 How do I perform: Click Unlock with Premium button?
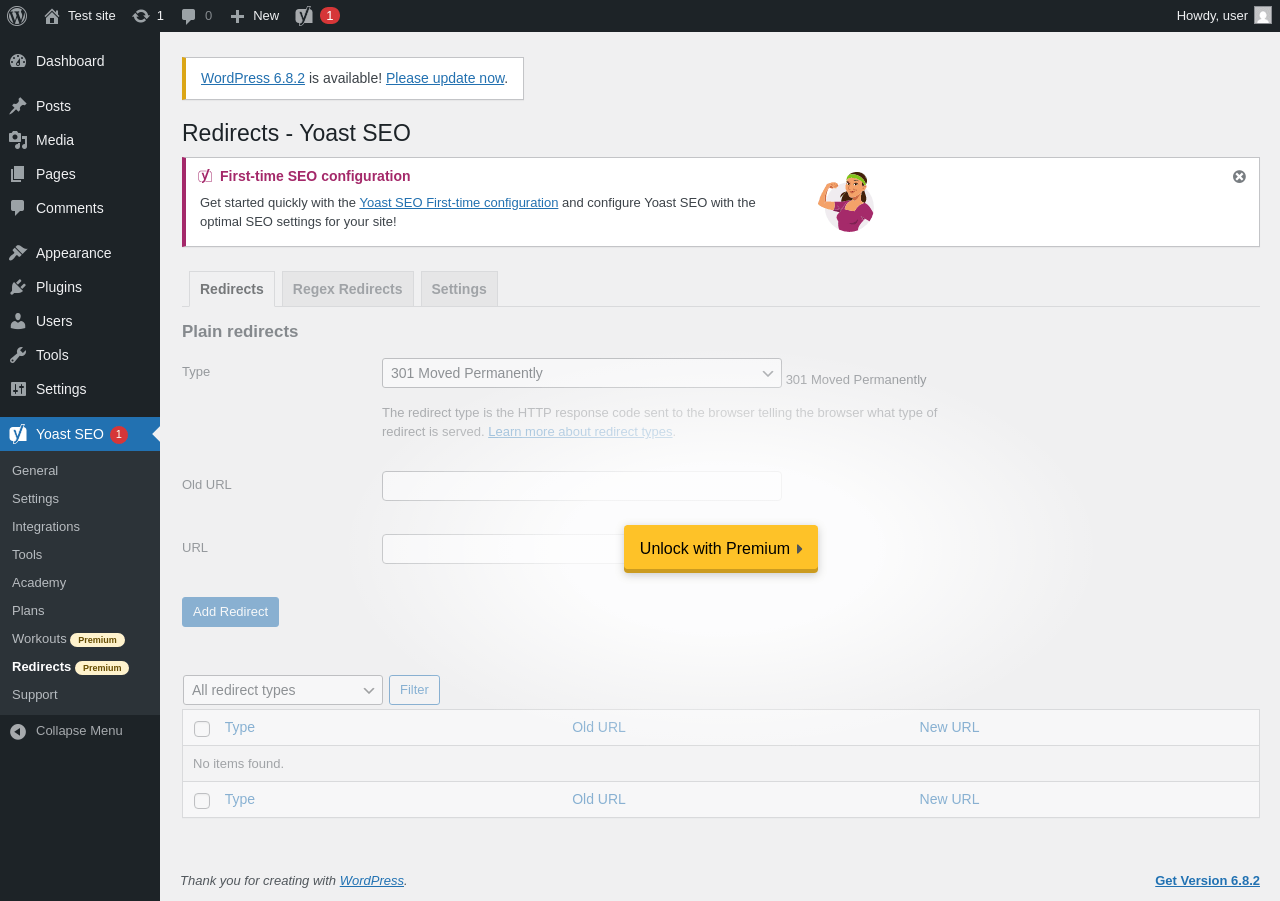click(x=721, y=548)
